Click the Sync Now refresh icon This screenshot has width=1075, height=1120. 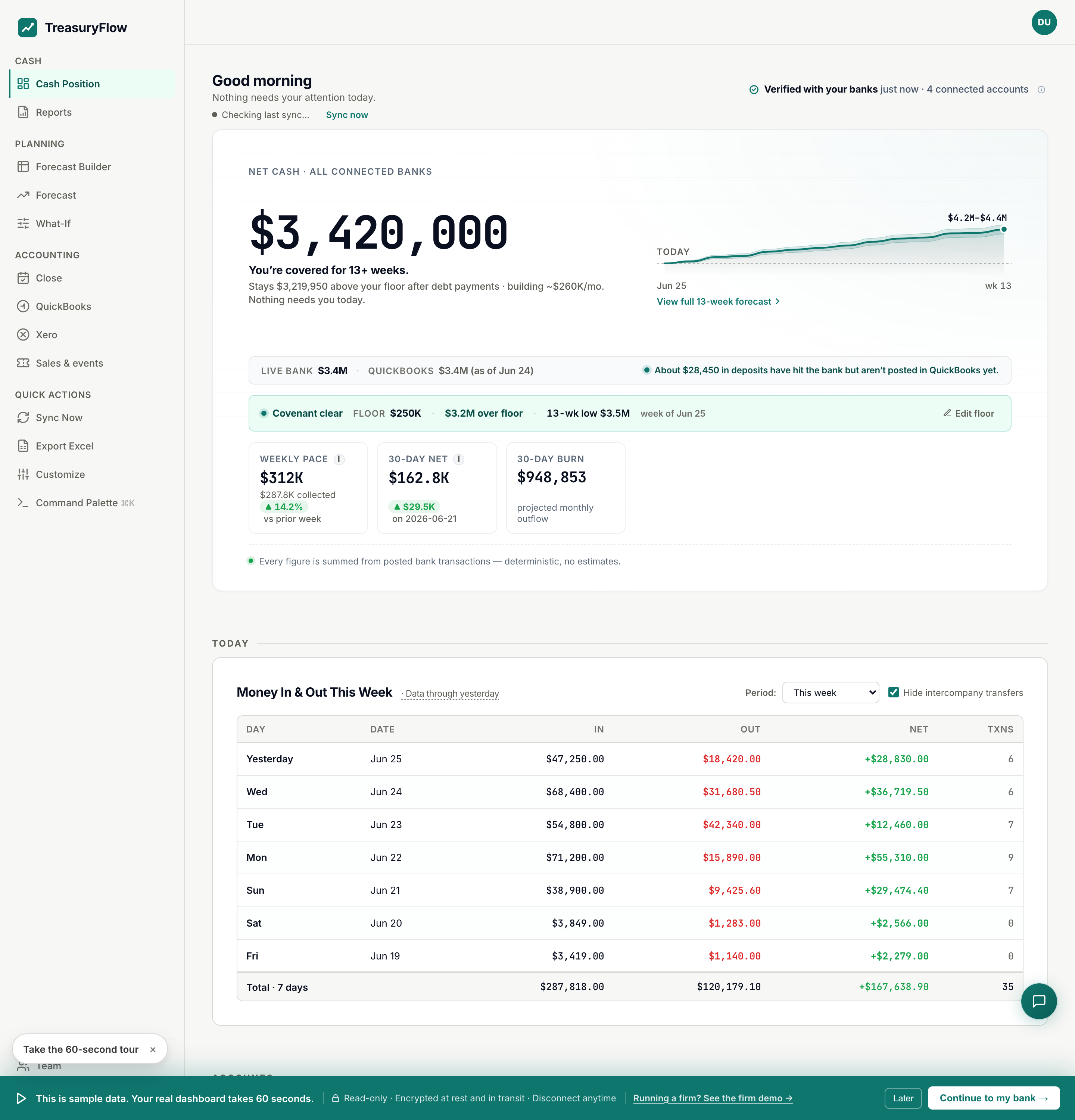23,418
